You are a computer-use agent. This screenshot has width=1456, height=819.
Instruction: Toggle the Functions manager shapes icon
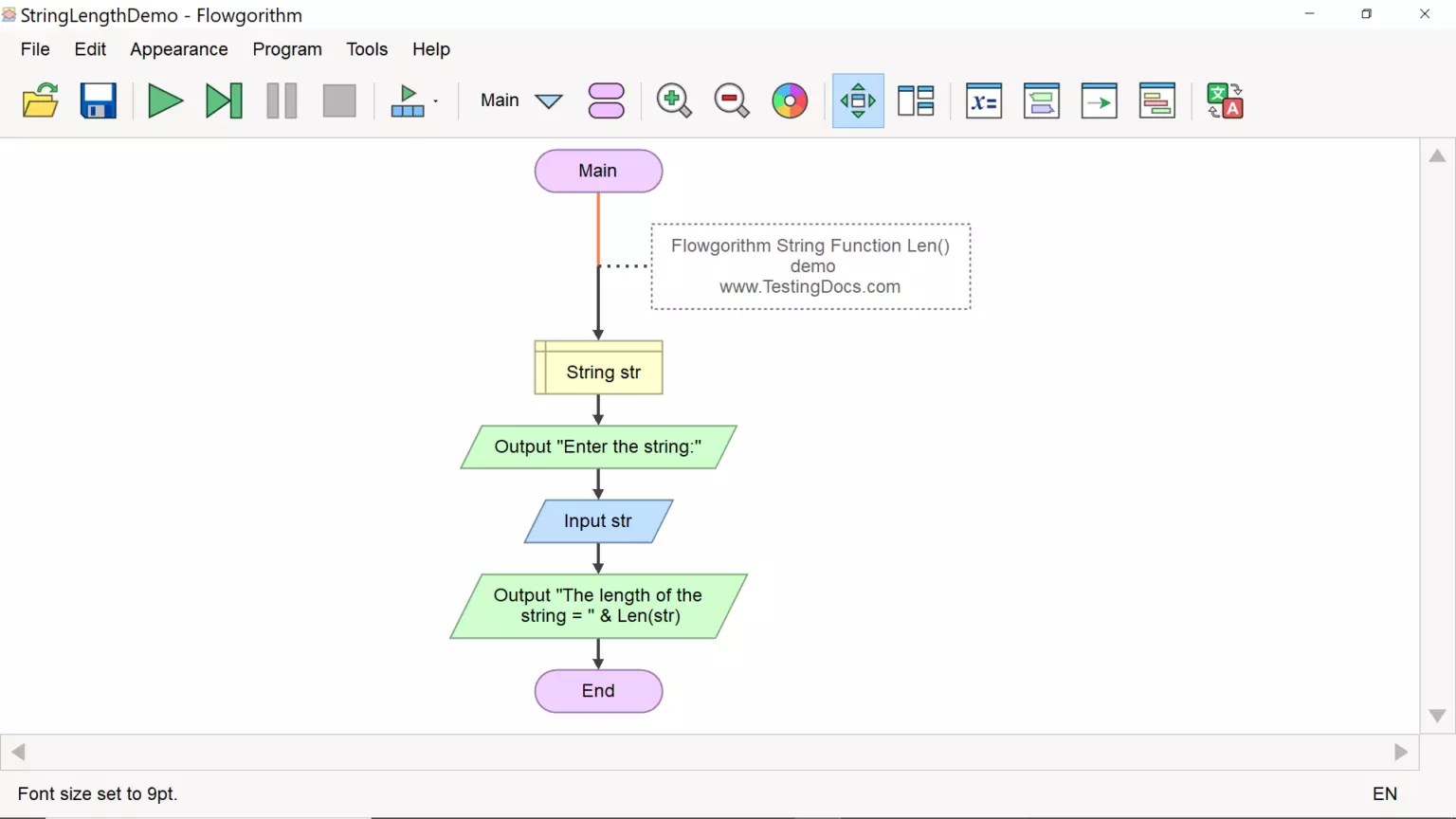(606, 100)
